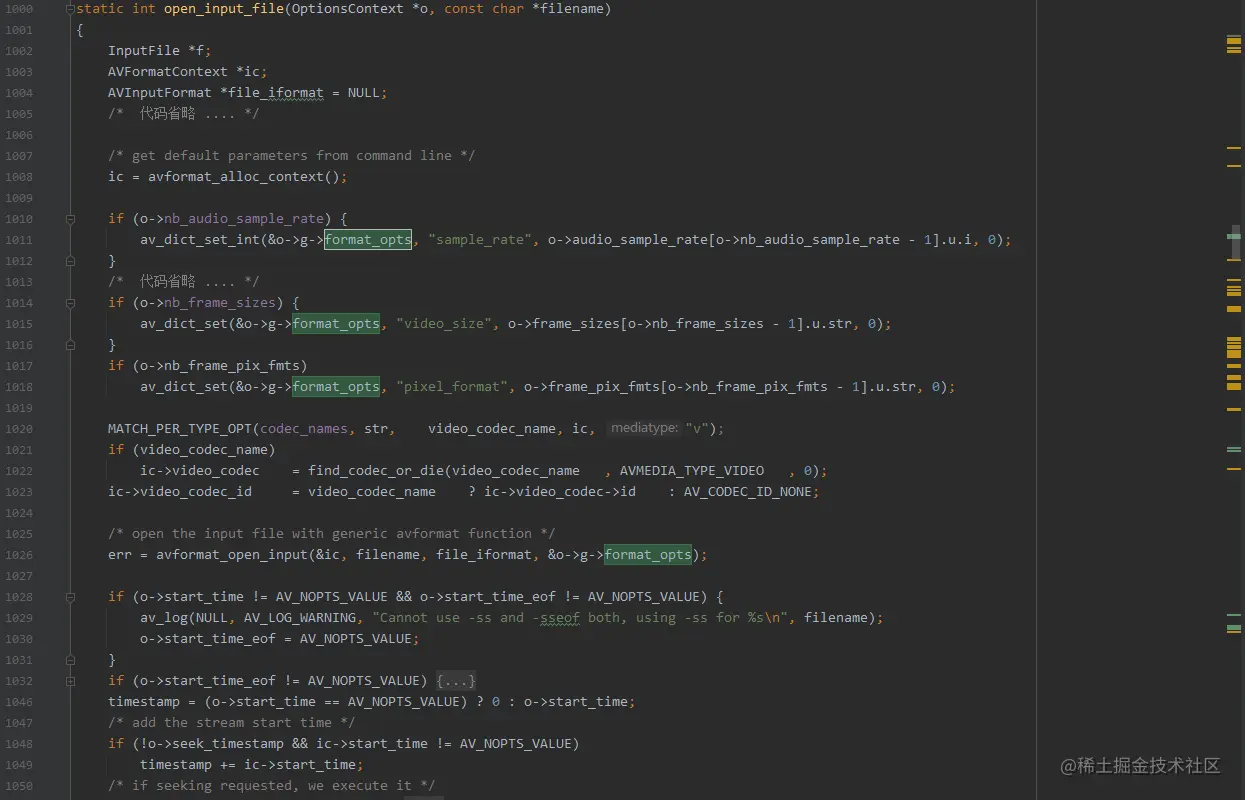
Task: Click the boxed format_opts on line 1011
Action: point(368,240)
